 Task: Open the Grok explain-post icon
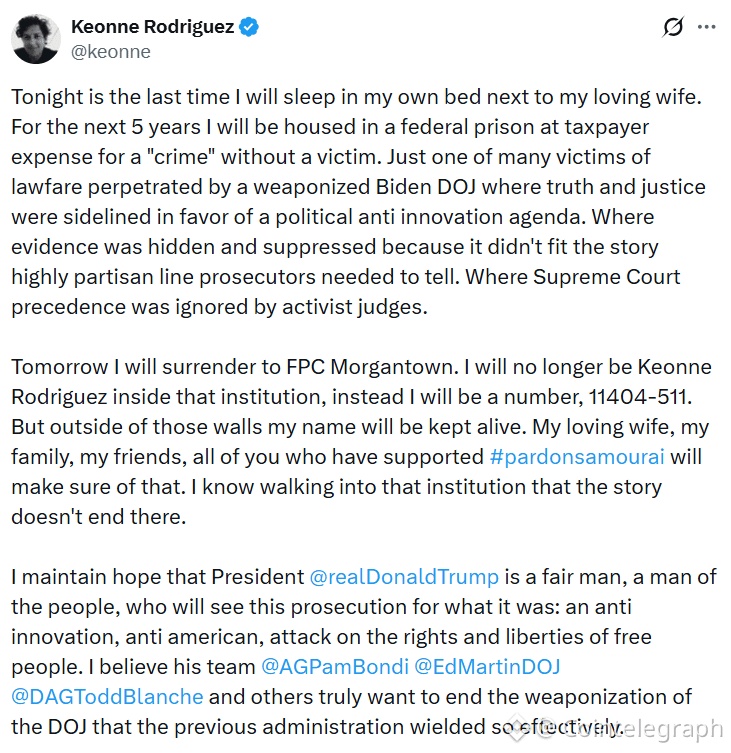672,27
